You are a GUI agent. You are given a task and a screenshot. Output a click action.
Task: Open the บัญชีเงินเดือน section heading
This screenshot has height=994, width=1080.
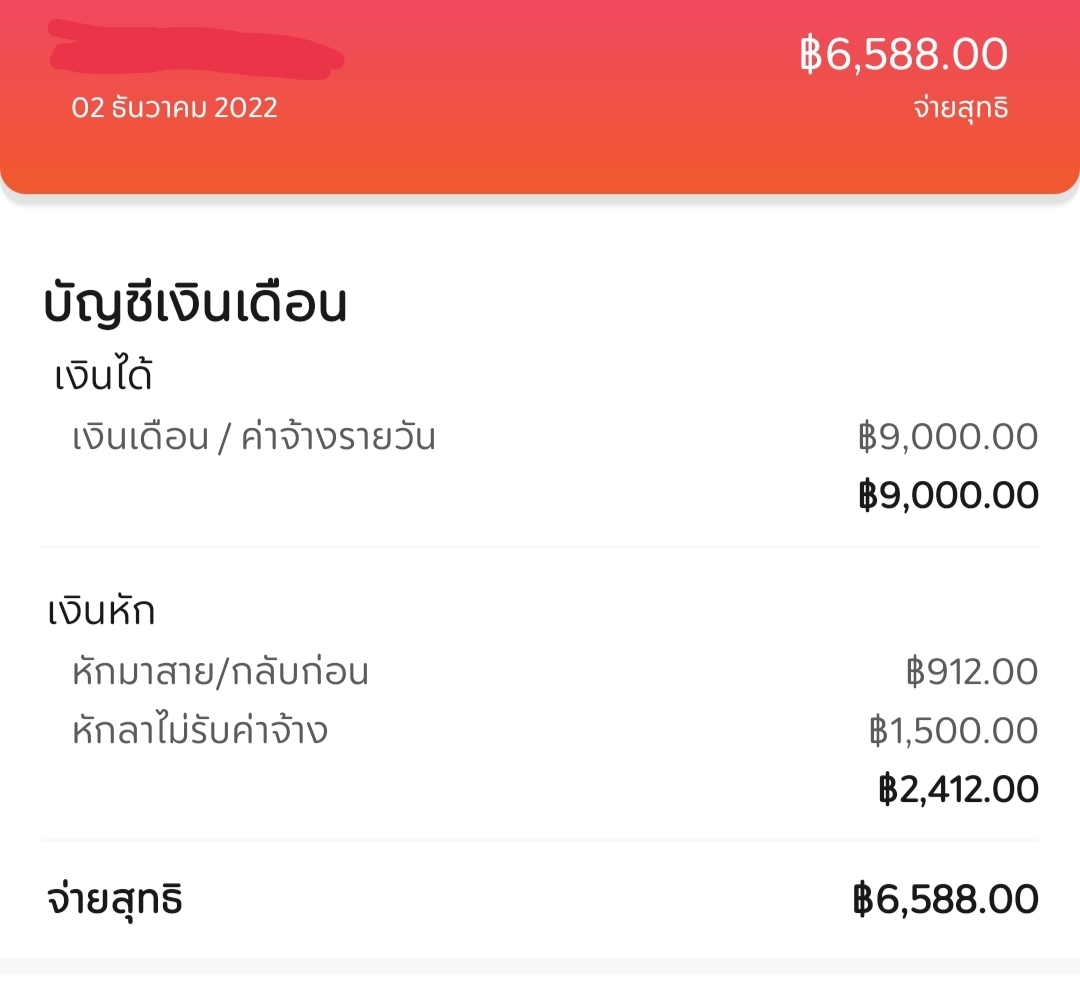[x=195, y=303]
